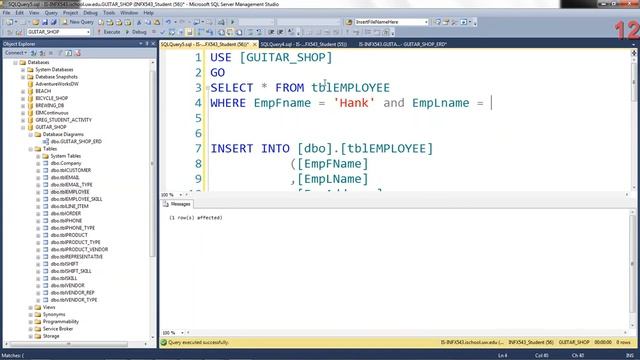Open the Help menu

click(148, 13)
